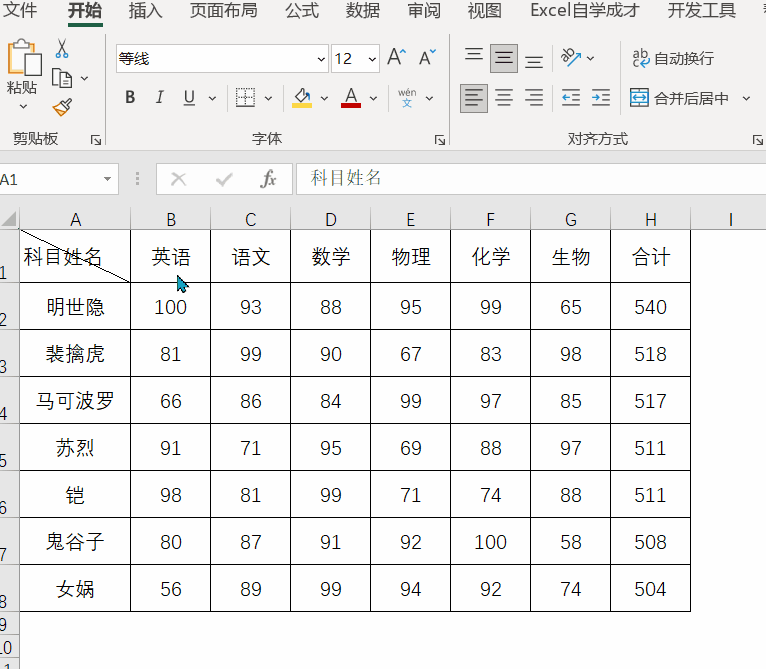Screen dimensions: 766x669
Task: Open the font group dialog launcher
Action: (x=440, y=140)
